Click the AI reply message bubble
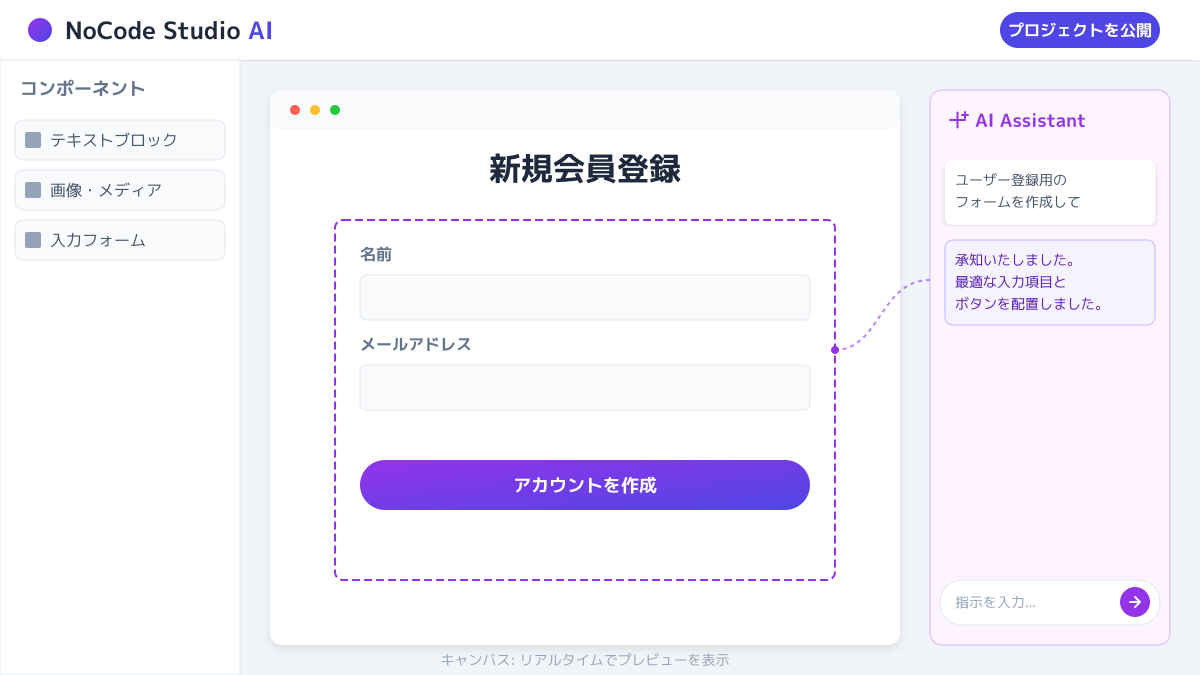The image size is (1200, 675). point(1050,282)
